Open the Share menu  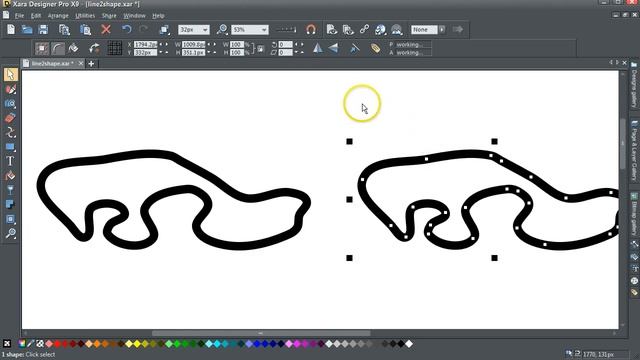pyautogui.click(x=109, y=16)
